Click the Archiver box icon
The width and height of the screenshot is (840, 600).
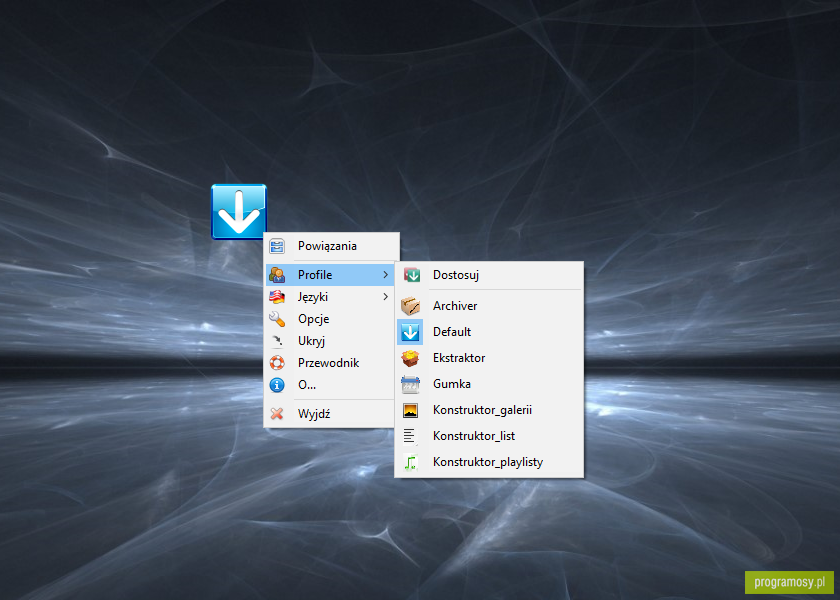pyautogui.click(x=410, y=306)
